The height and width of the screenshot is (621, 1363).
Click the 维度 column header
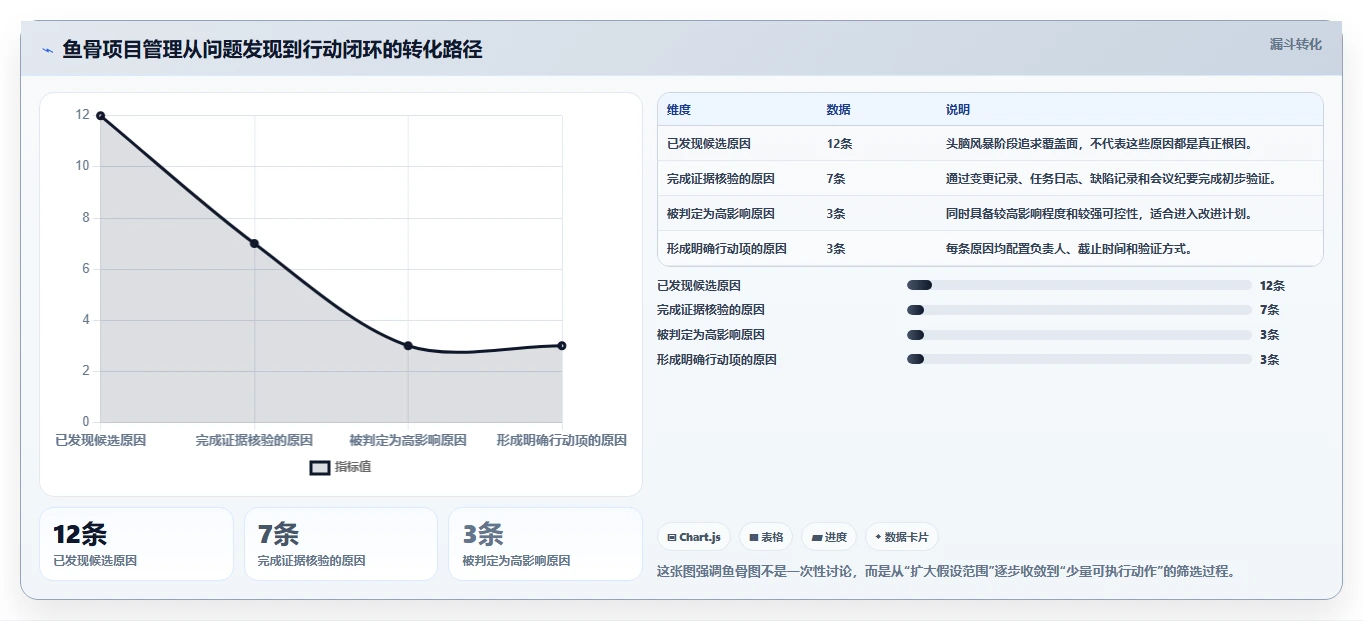click(679, 110)
